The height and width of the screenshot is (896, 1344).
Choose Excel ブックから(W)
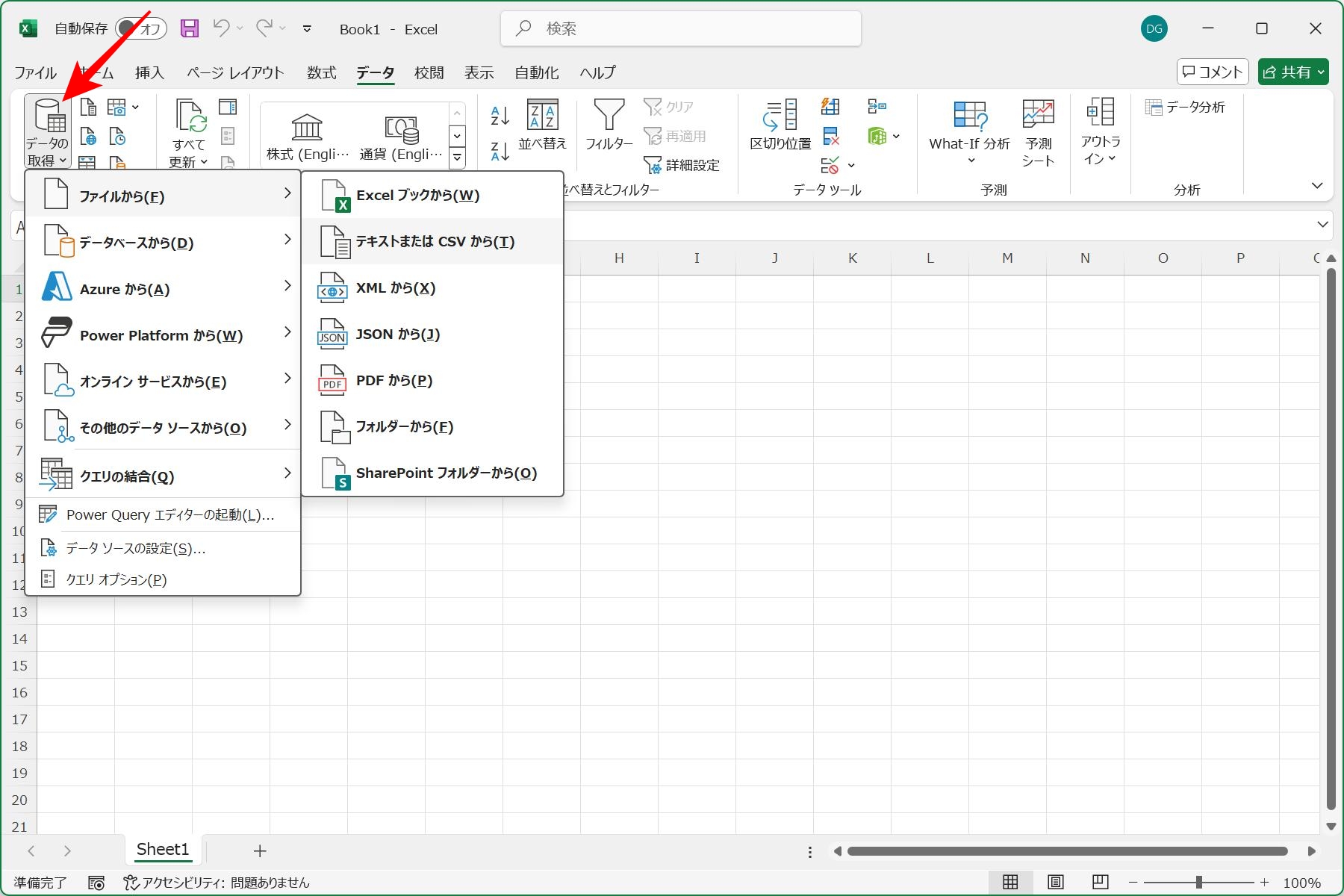pos(432,195)
